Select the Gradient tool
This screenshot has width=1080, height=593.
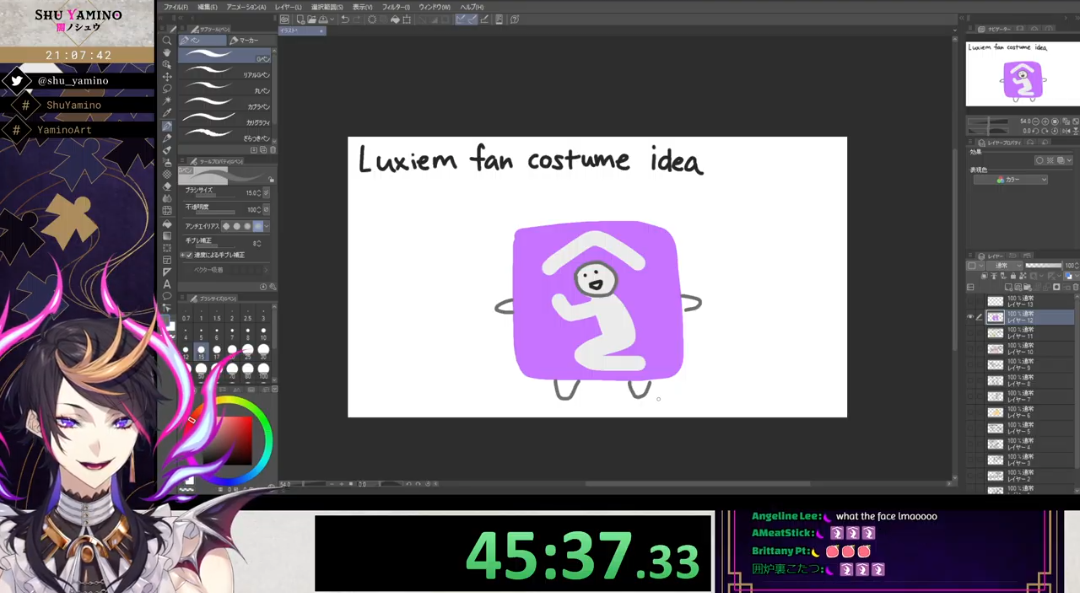(x=167, y=236)
